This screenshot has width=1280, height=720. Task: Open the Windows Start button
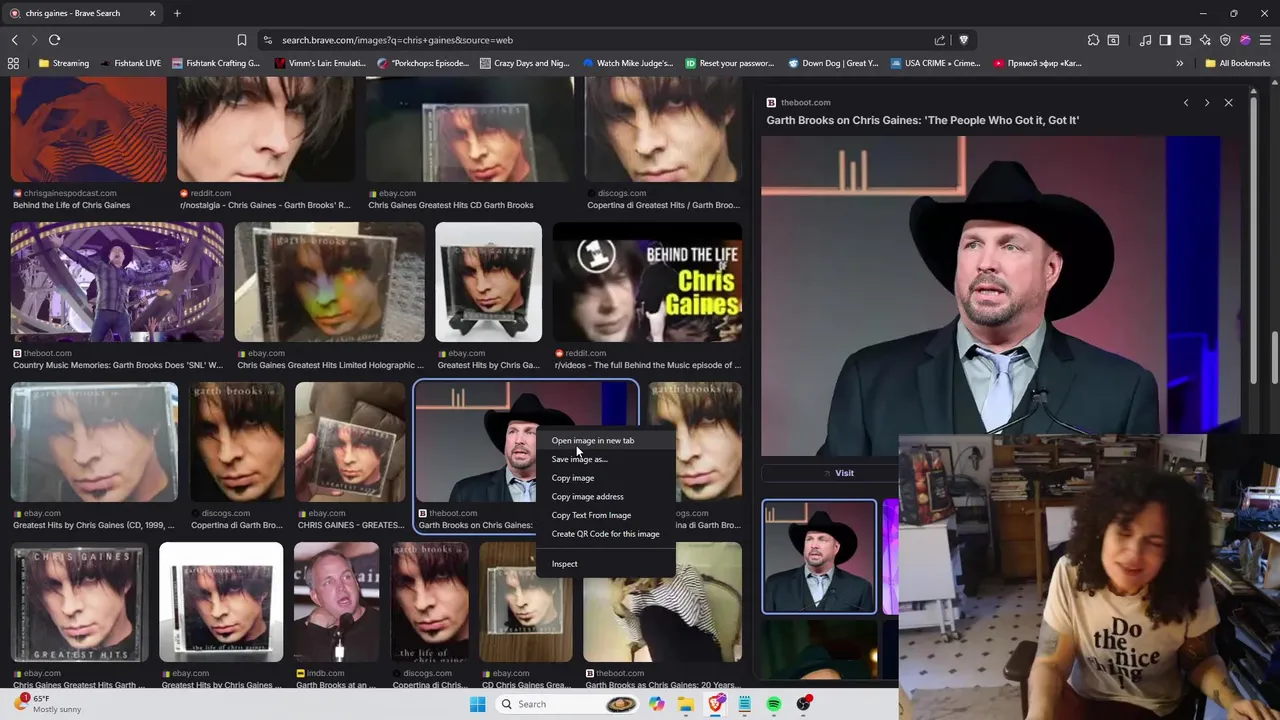tap(478, 704)
